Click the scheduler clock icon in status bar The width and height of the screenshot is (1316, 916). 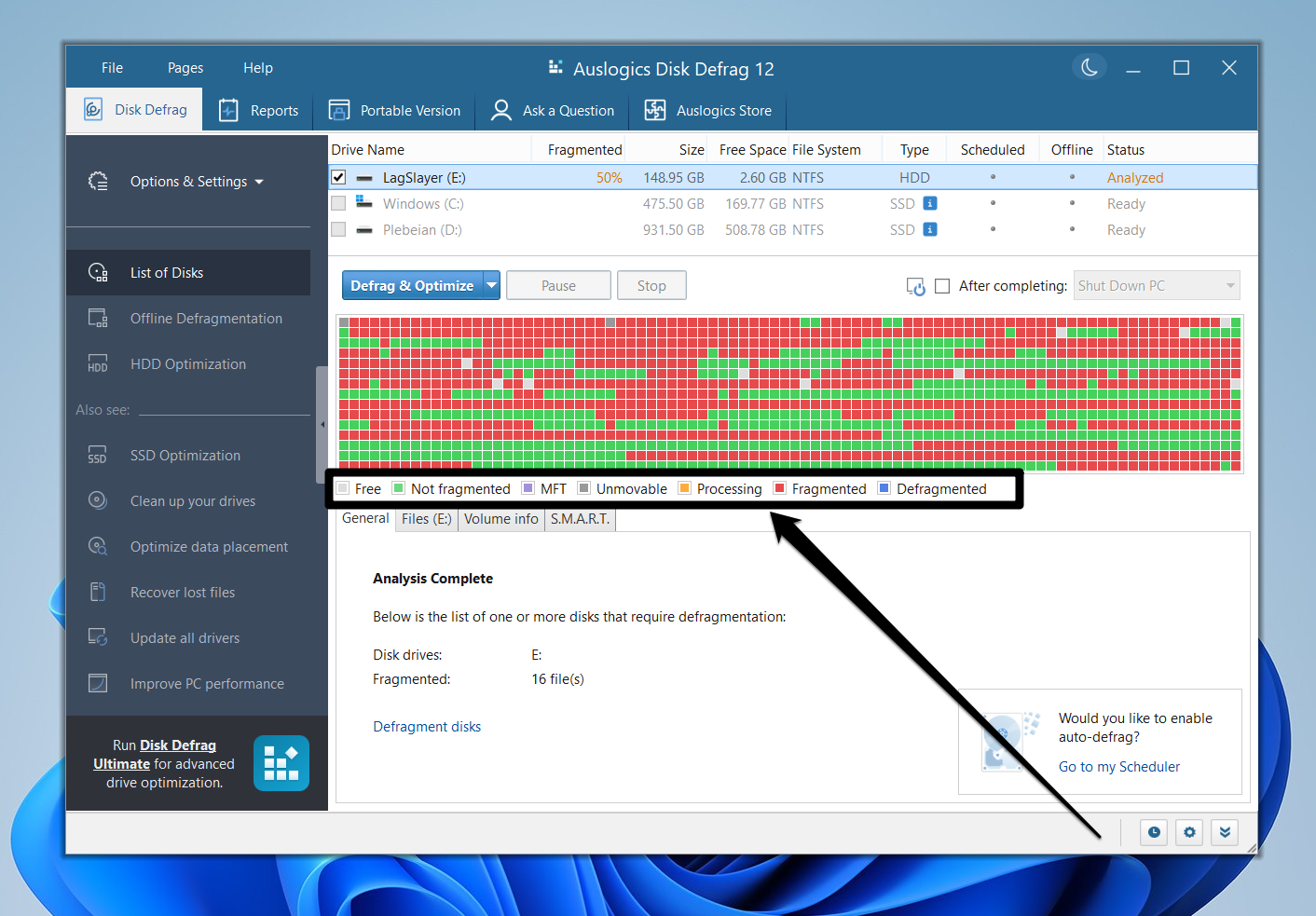pyautogui.click(x=1154, y=832)
